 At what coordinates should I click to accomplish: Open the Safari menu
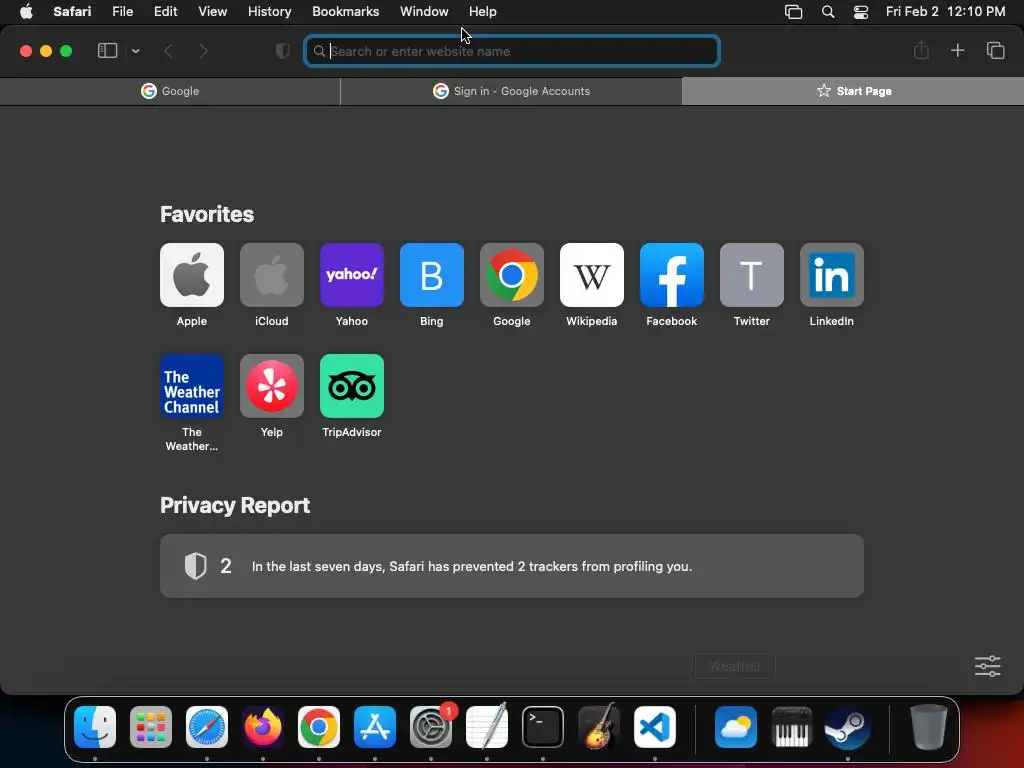(72, 12)
